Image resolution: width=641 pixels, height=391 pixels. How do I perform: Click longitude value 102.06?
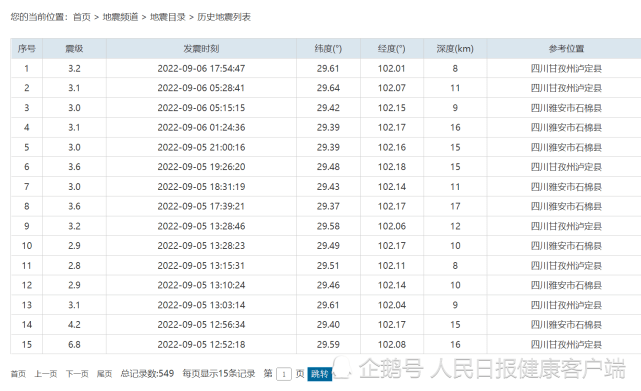click(x=392, y=226)
